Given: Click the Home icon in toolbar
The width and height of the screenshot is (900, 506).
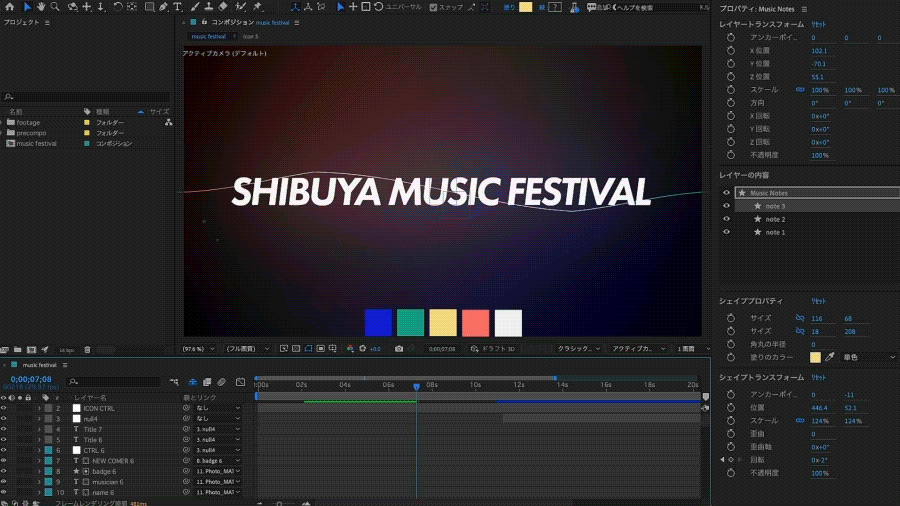Looking at the screenshot, I should coord(9,7).
